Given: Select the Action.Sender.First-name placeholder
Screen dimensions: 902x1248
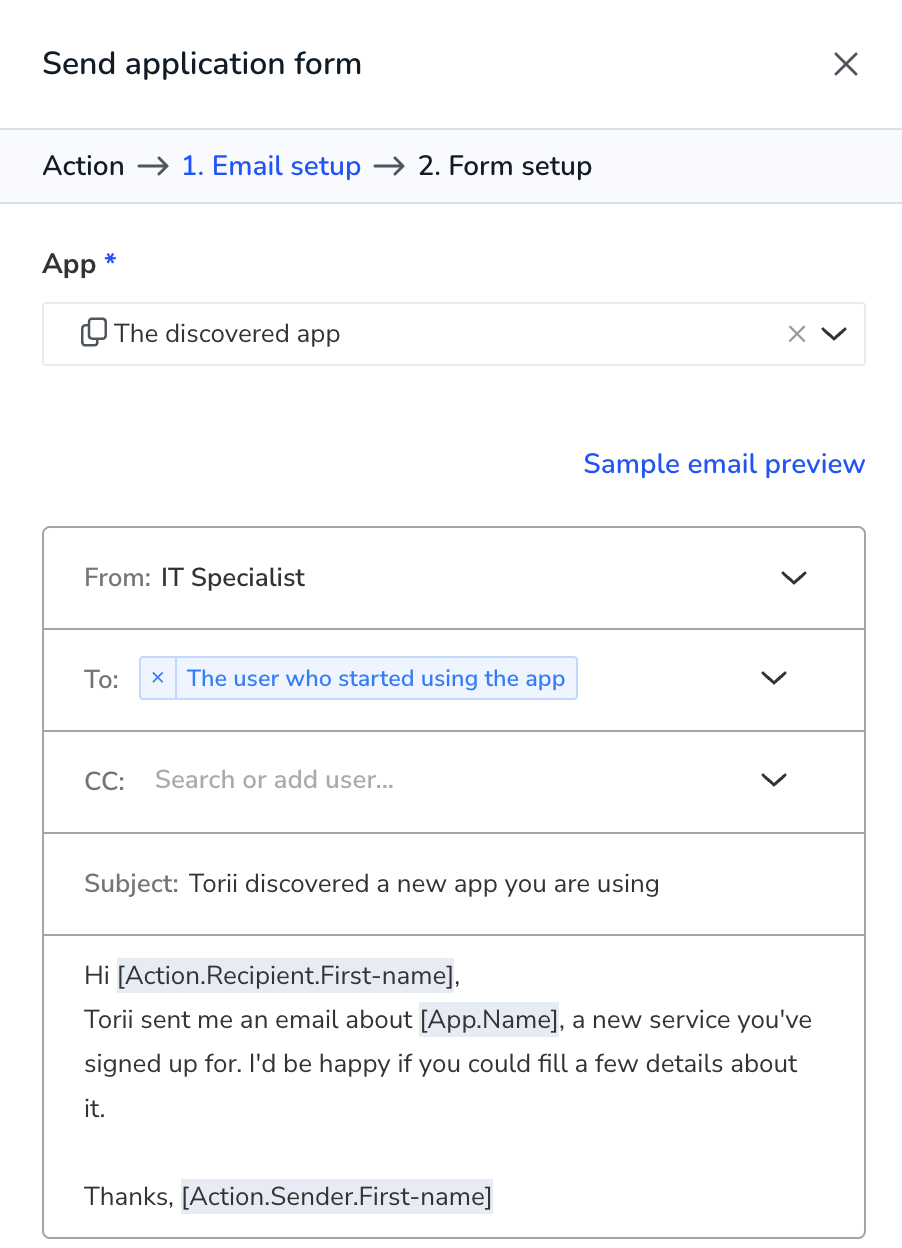Looking at the screenshot, I should coord(337,1196).
